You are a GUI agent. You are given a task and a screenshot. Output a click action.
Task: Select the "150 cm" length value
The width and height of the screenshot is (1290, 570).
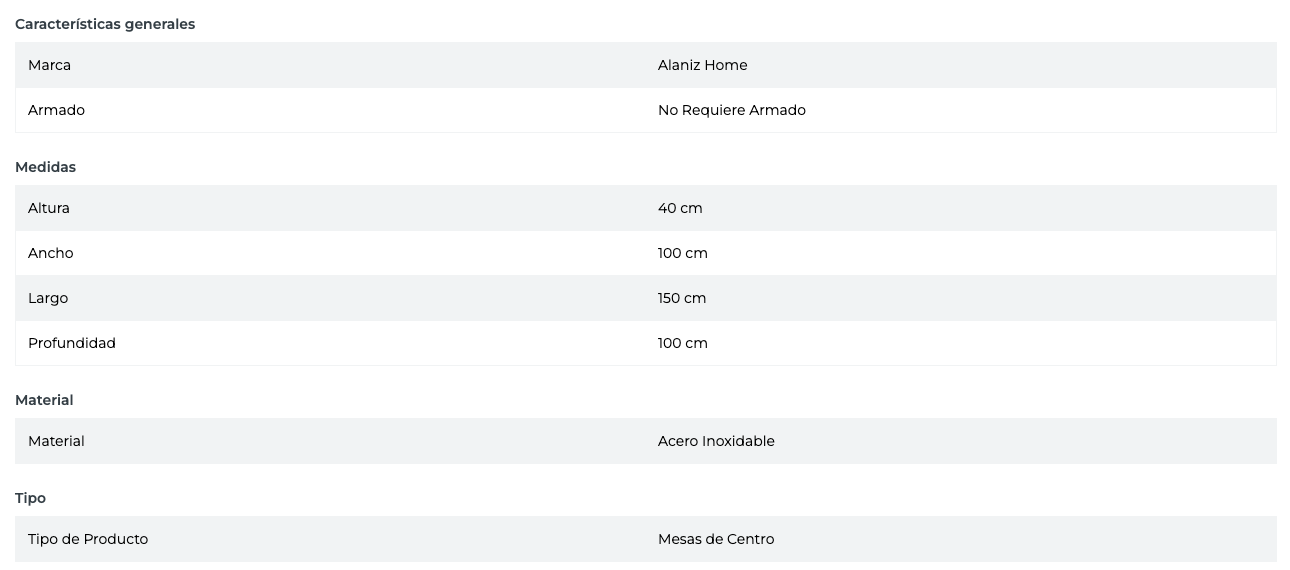tap(682, 298)
